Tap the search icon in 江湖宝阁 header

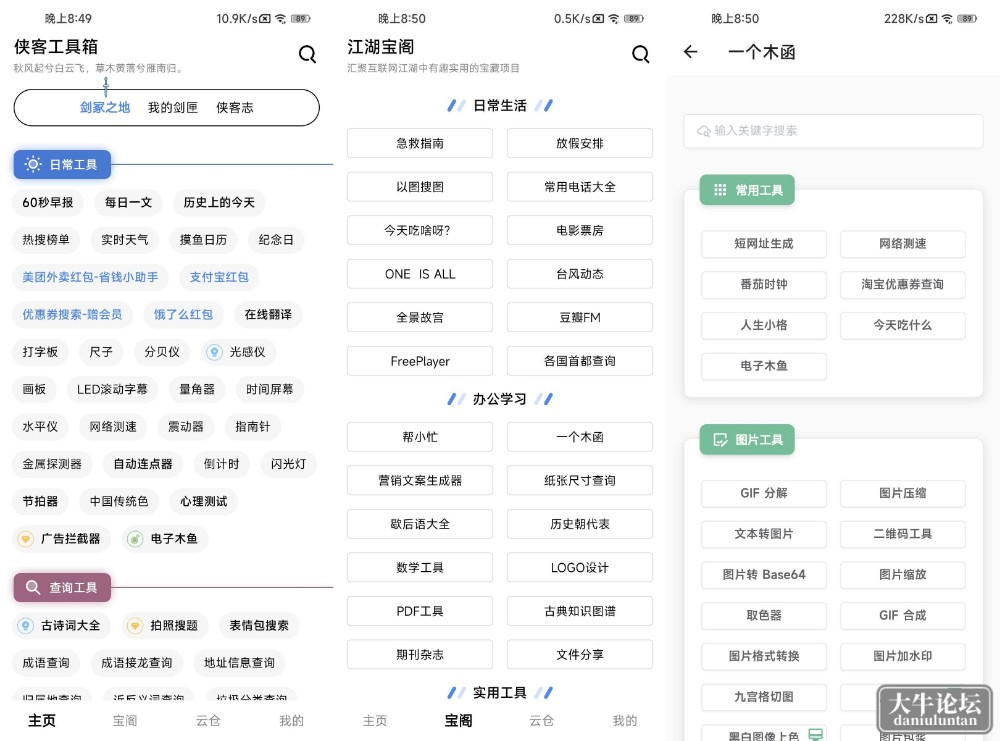click(640, 54)
